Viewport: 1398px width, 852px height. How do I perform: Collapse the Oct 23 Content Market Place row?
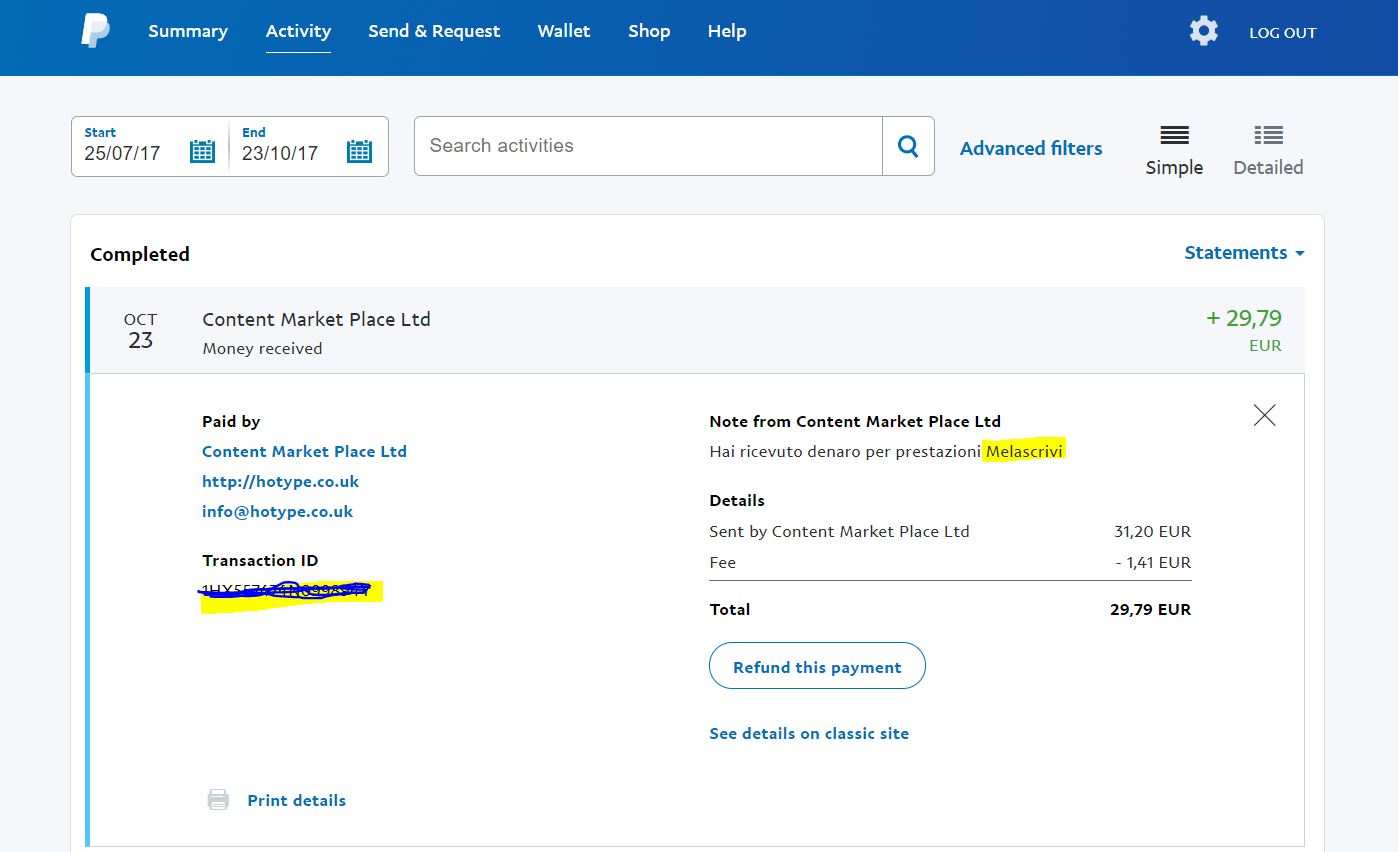tap(696, 331)
